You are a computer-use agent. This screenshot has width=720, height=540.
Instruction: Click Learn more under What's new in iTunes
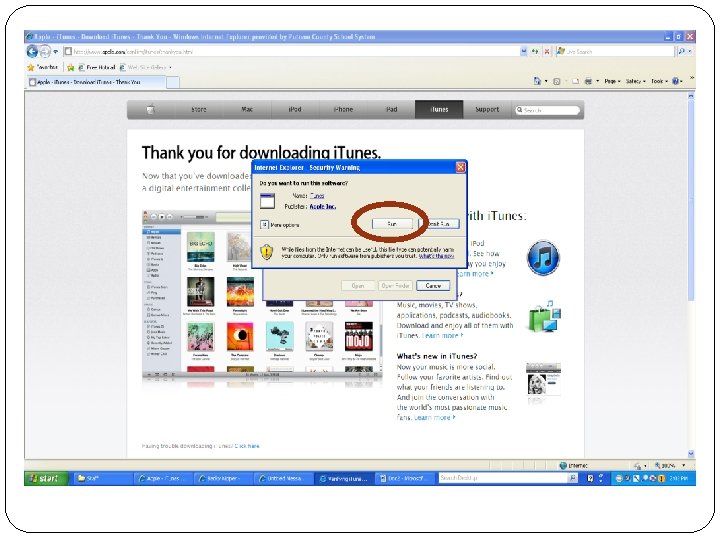(434, 417)
